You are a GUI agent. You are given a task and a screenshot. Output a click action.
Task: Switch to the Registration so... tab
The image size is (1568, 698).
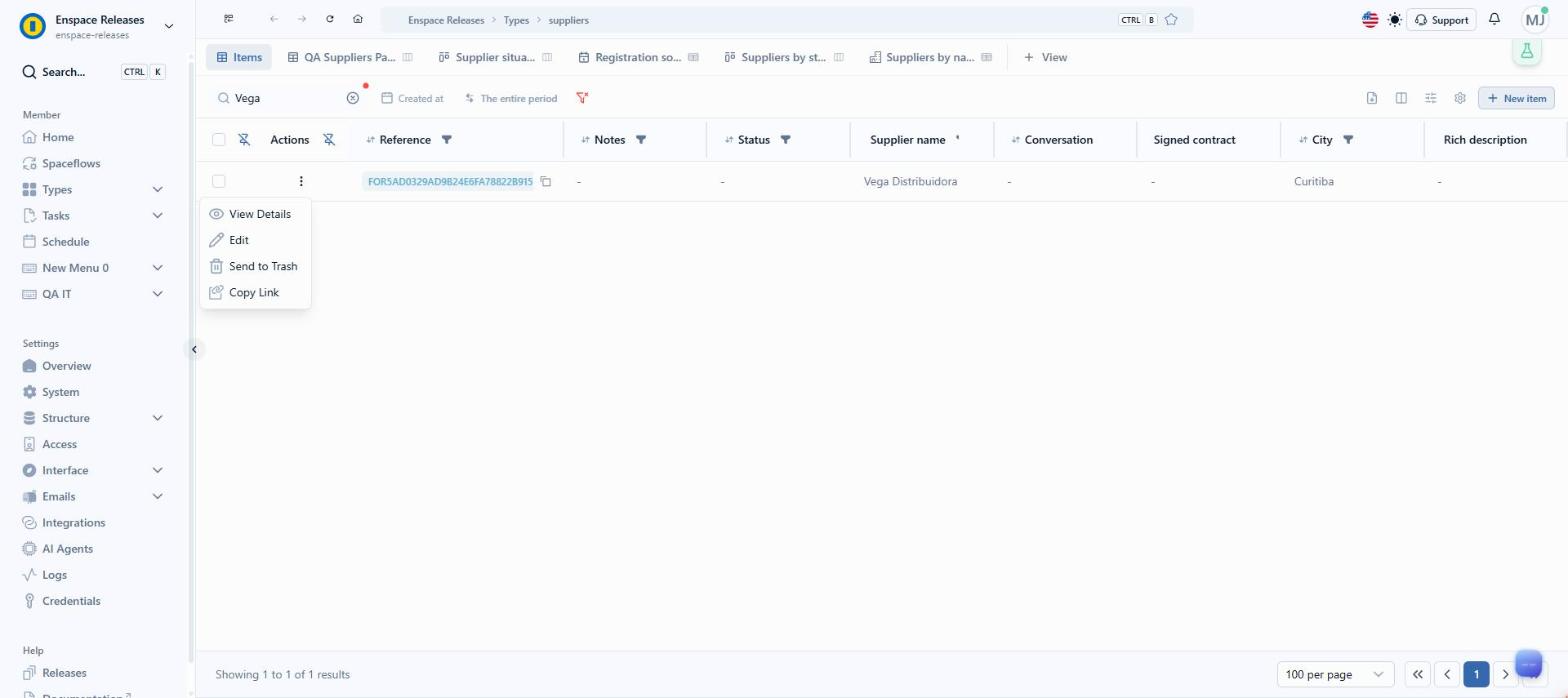638,57
